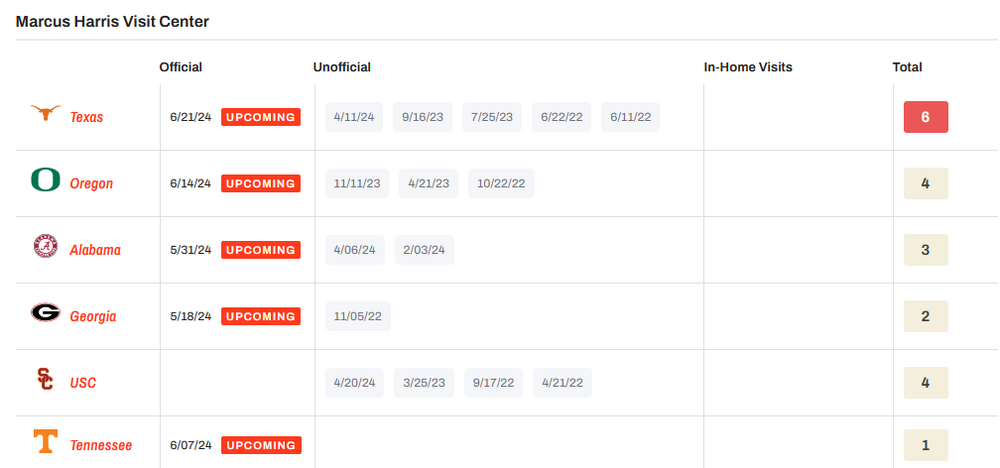
Task: Click the Oregon Ducks logo icon
Action: pos(45,180)
